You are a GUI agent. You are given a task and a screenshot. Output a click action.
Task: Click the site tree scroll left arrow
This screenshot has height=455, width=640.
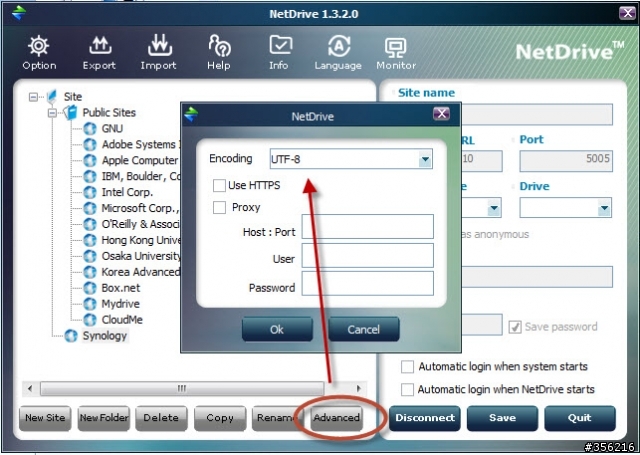(30, 388)
